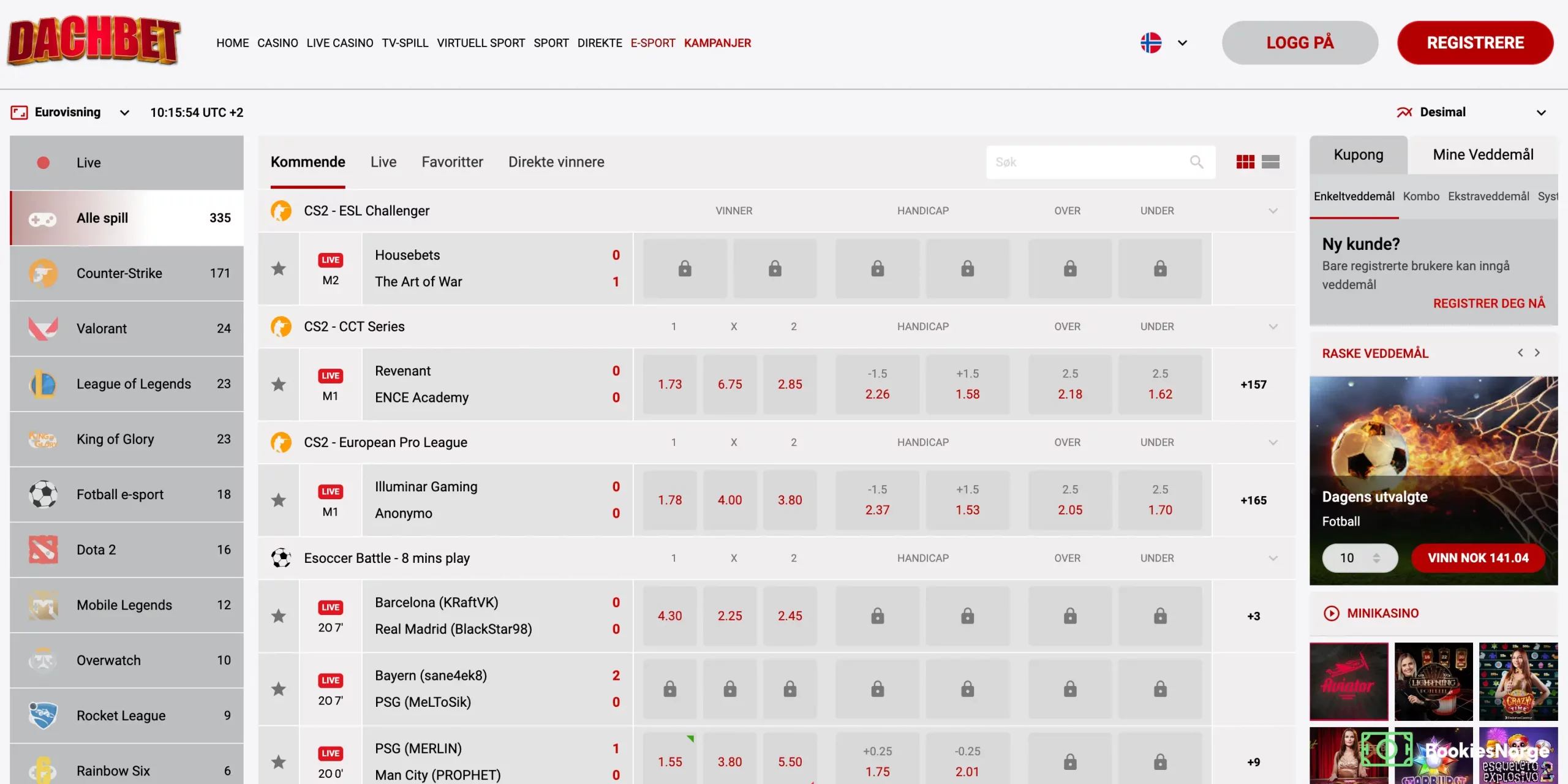
Task: Click the Dota 2 icon
Action: (43, 549)
